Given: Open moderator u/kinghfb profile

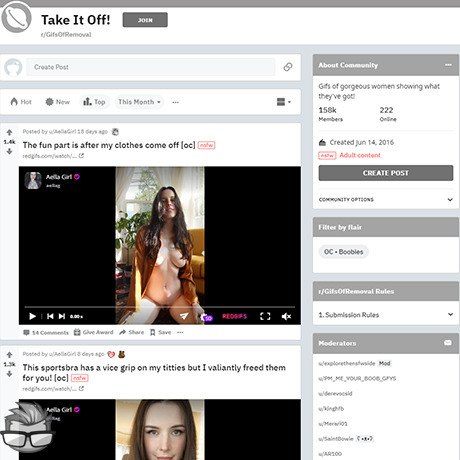Looking at the screenshot, I should [x=331, y=409].
